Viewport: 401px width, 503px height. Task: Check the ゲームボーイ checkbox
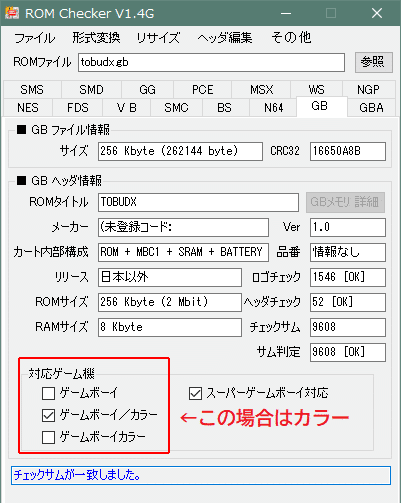(x=49, y=393)
